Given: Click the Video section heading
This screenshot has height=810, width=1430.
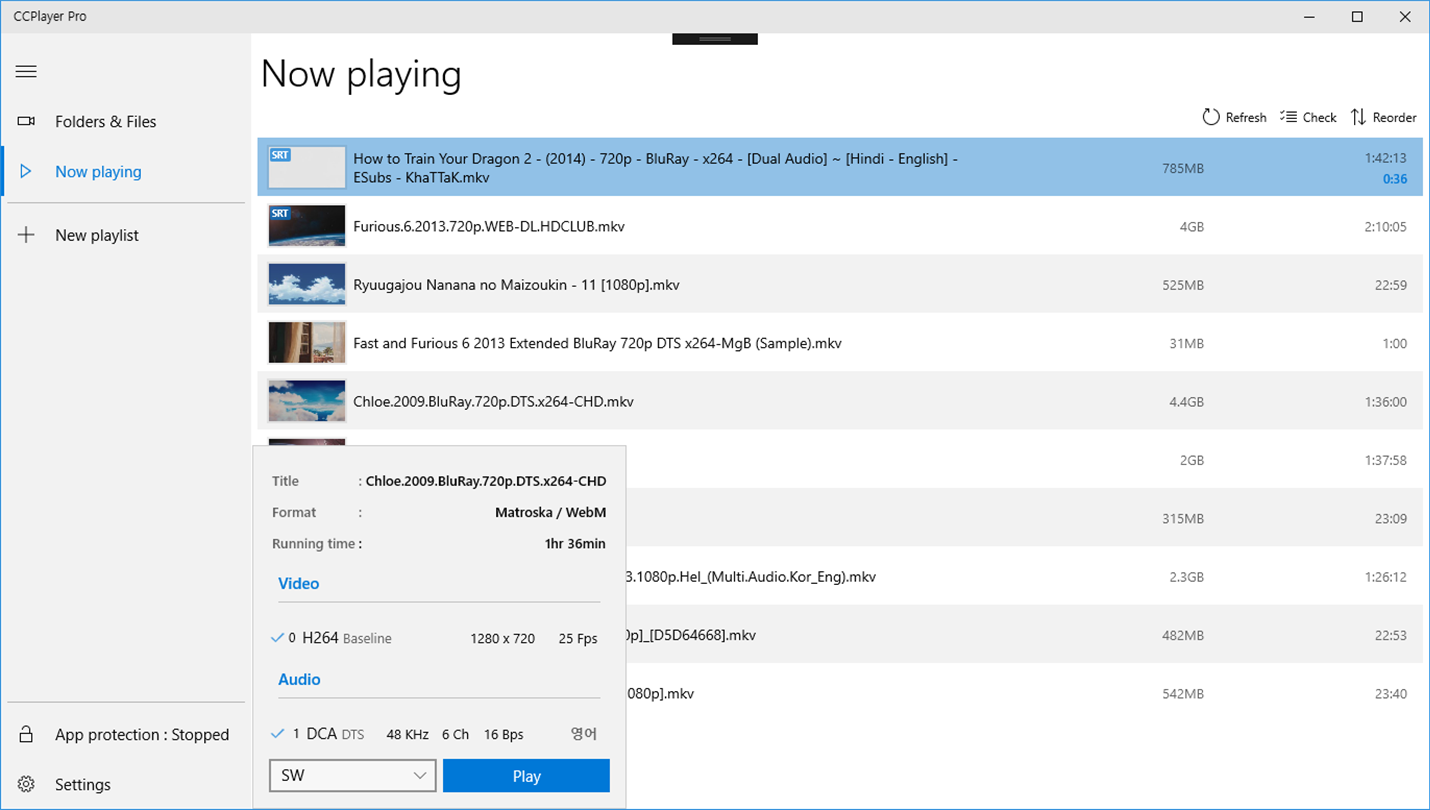Looking at the screenshot, I should coord(298,584).
